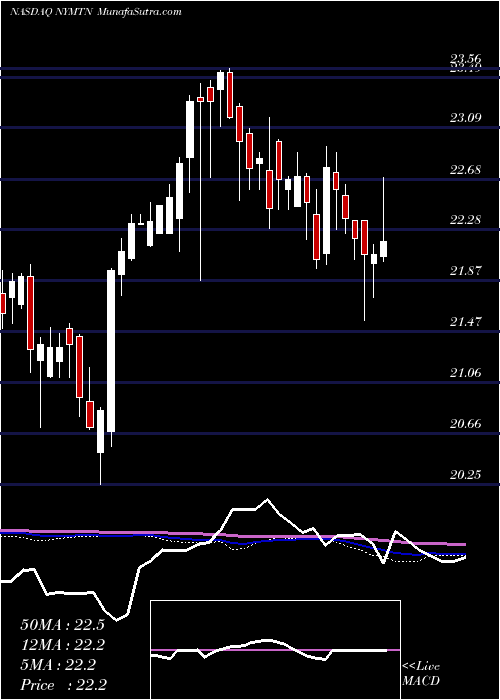The image size is (500, 700).
Task: Open the MACD inset chart panel
Action: point(275,650)
